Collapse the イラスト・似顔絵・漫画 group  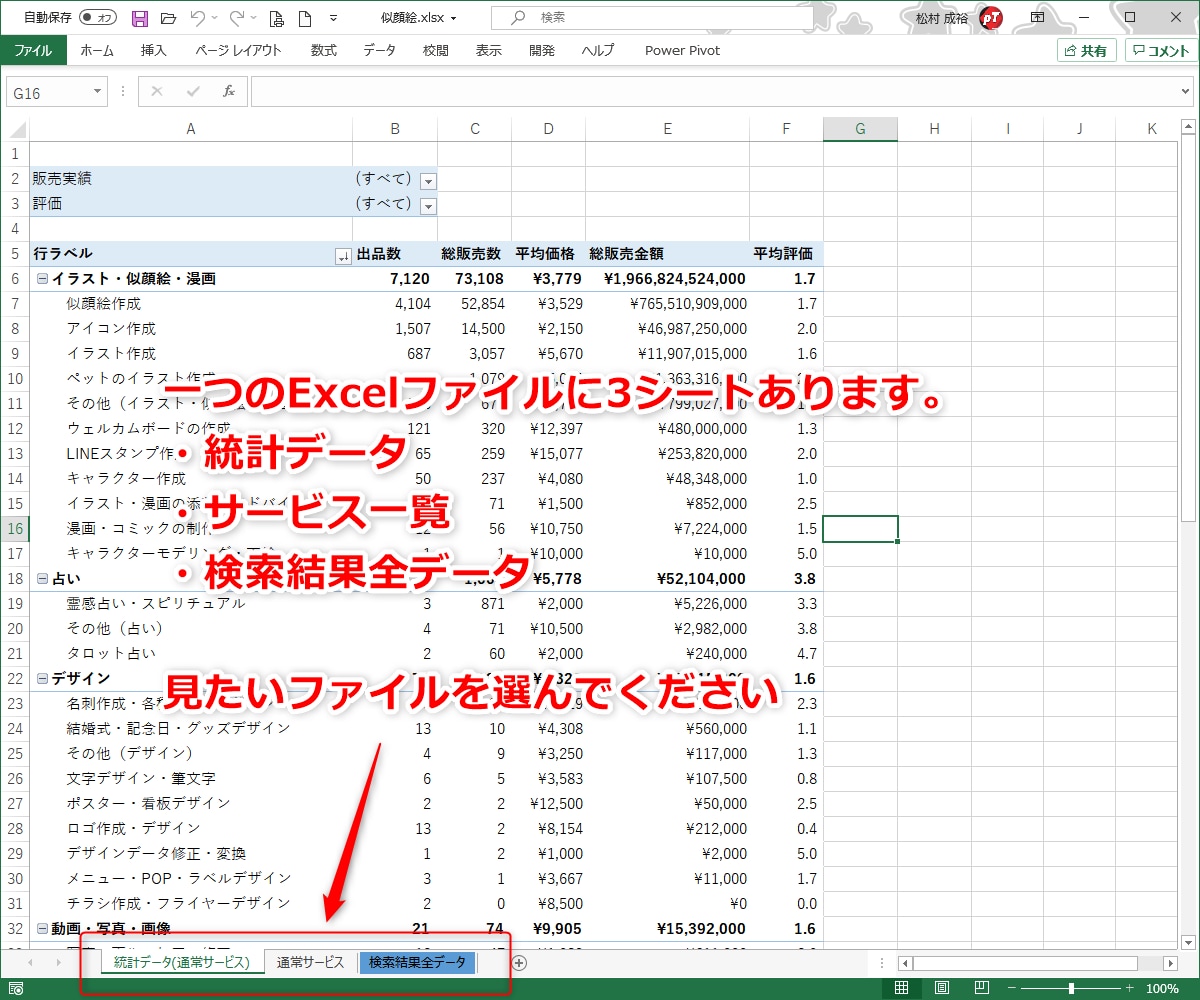[x=42, y=279]
